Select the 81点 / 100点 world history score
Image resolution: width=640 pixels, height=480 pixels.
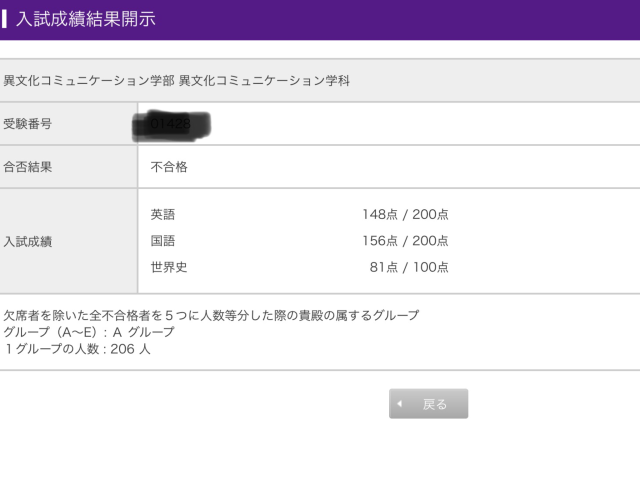409,267
